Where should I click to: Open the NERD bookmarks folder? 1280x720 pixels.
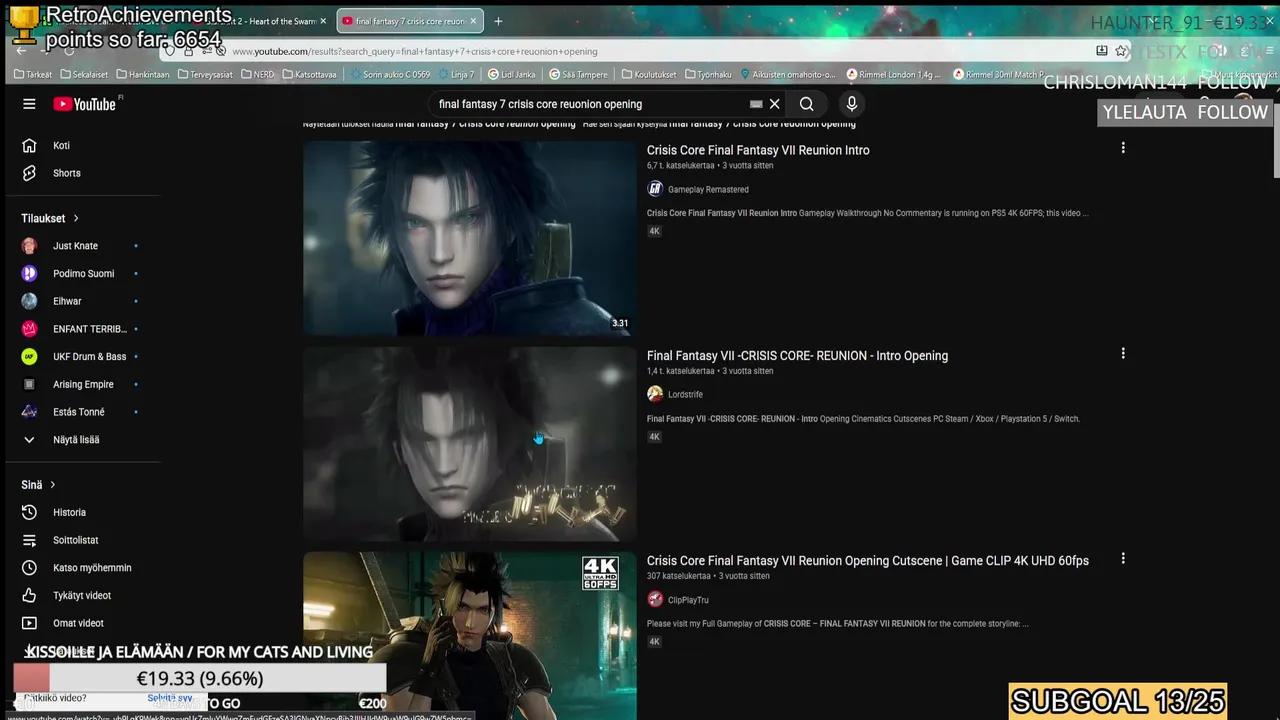[x=258, y=74]
